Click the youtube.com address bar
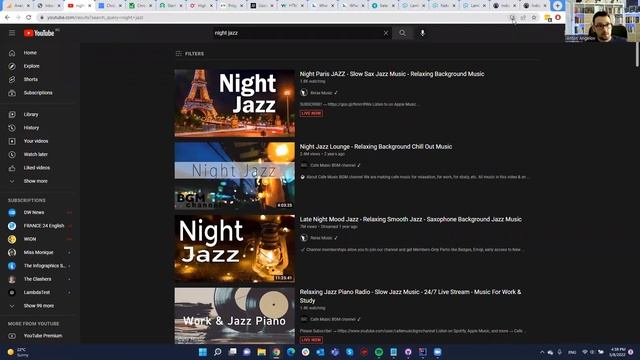The image size is (640, 360). 273,18
